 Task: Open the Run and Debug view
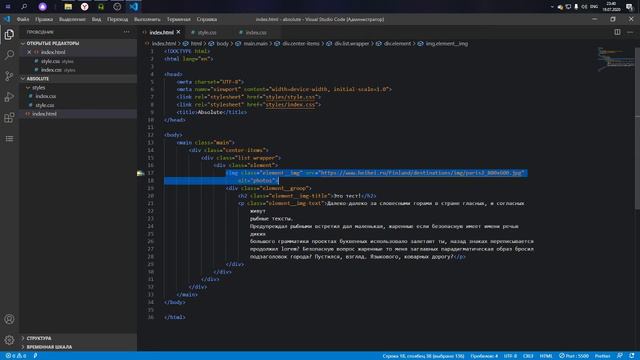pyautogui.click(x=9, y=97)
